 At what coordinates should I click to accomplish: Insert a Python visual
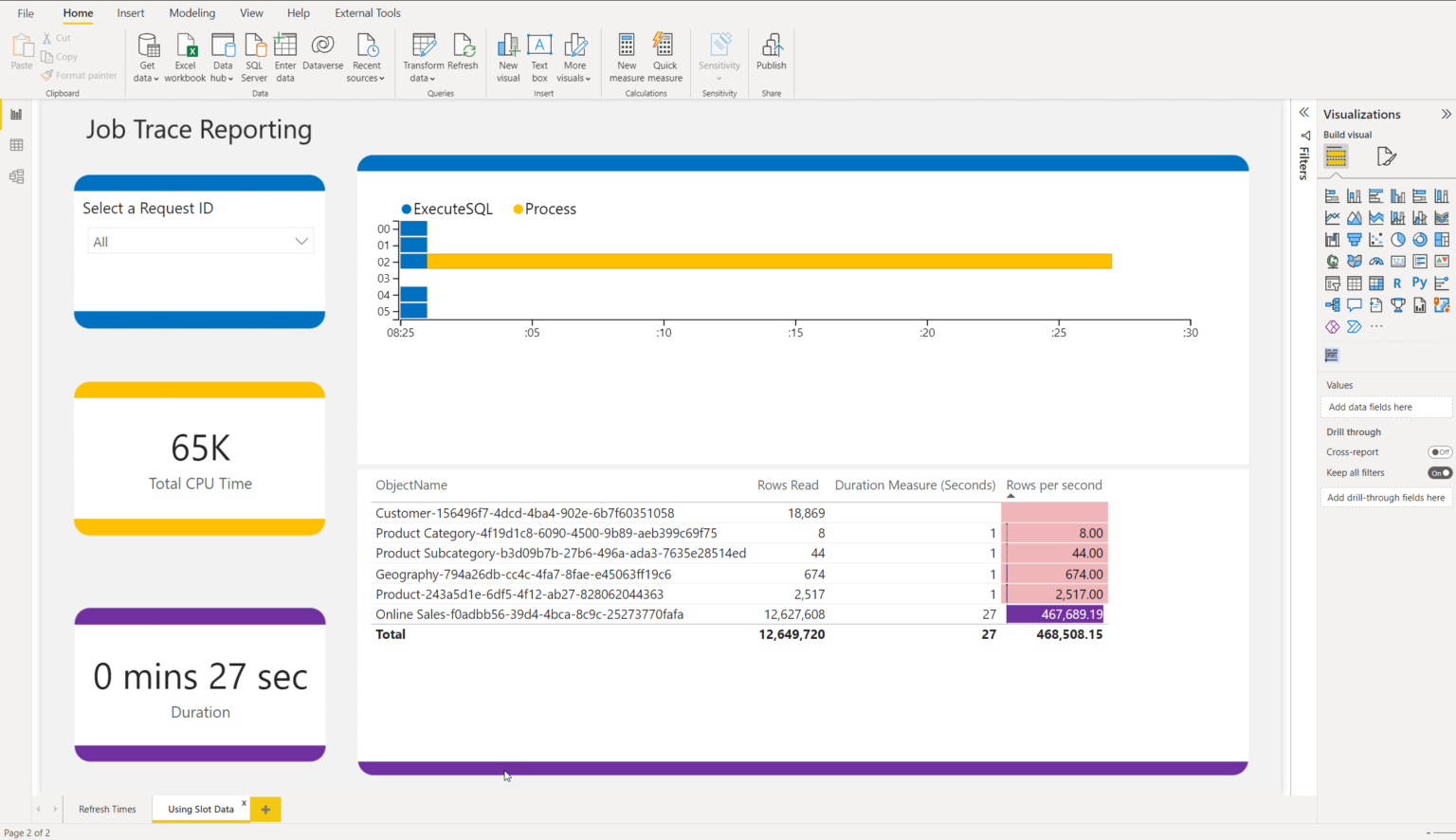[1419, 282]
